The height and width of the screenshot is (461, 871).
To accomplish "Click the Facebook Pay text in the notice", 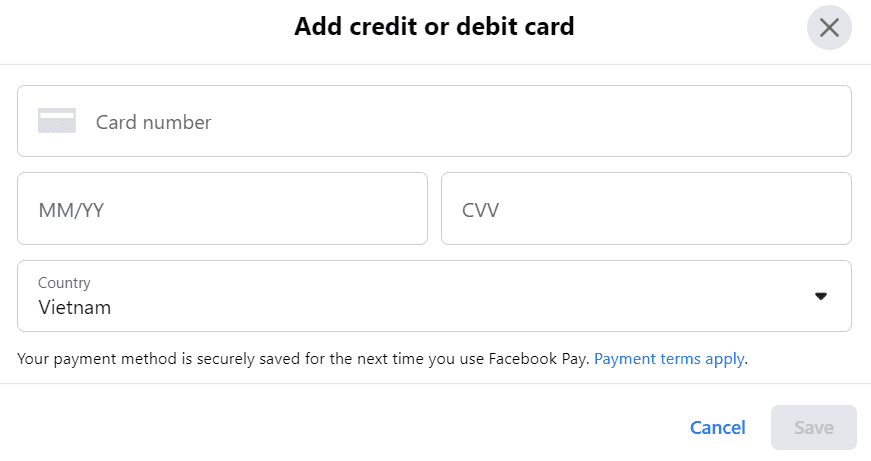I will 536,359.
